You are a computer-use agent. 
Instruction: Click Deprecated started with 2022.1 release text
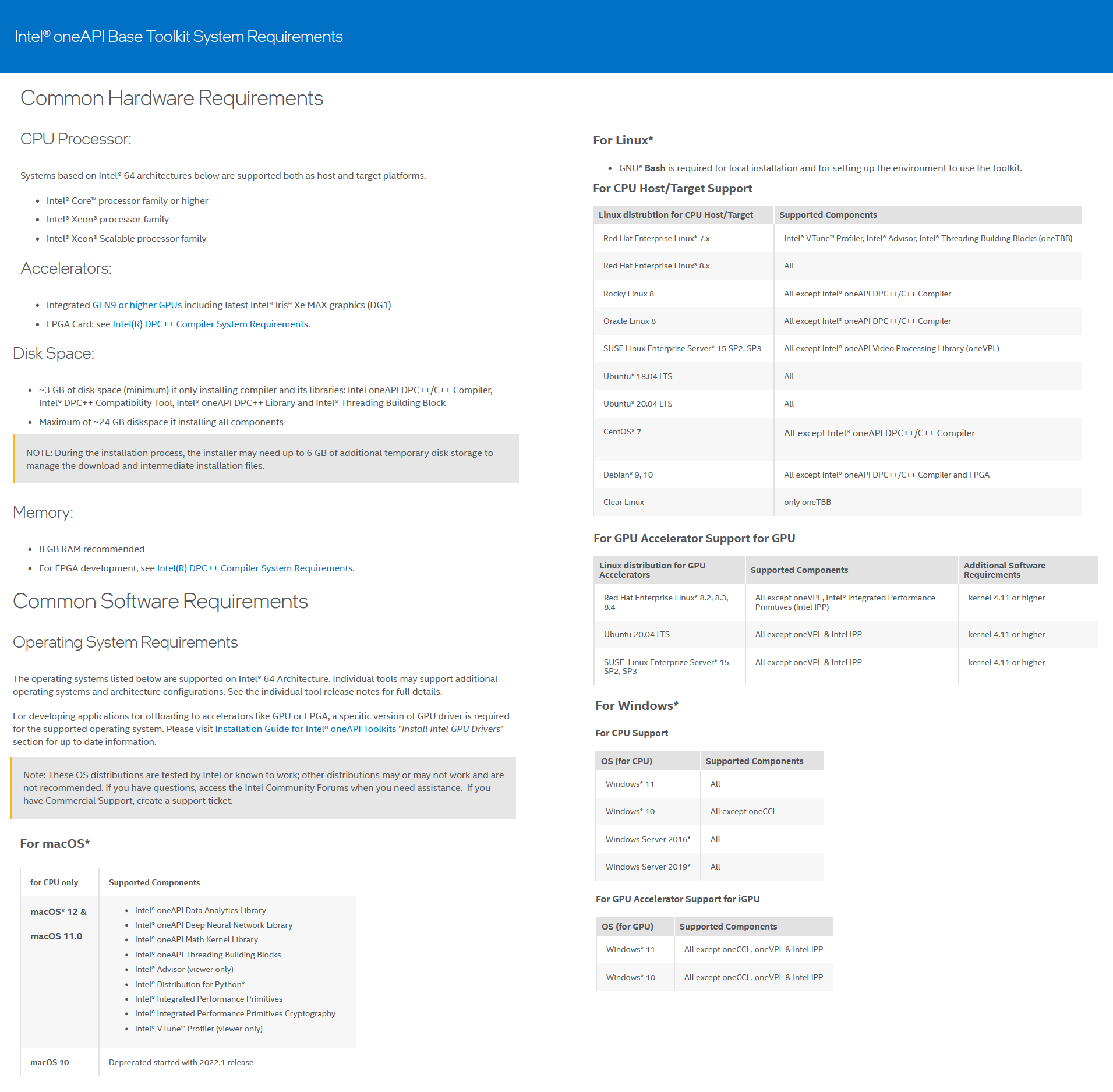181,1062
